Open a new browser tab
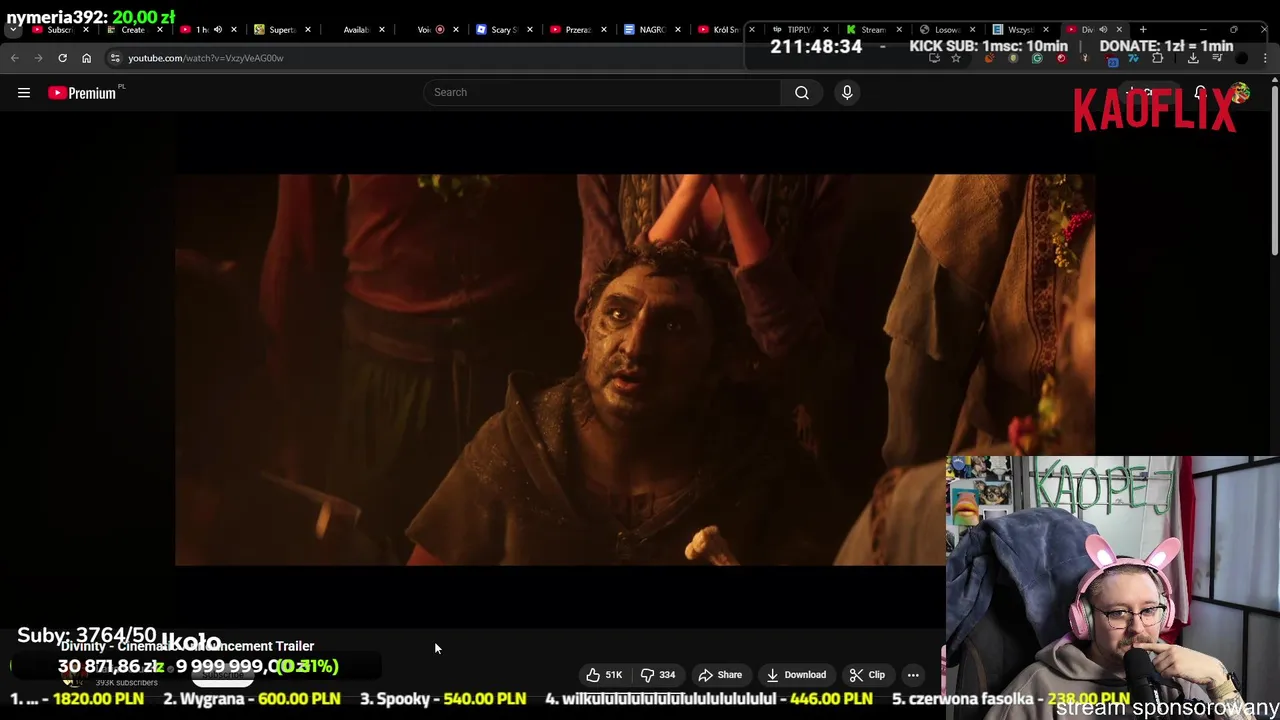Image resolution: width=1280 pixels, height=720 pixels. [1143, 30]
